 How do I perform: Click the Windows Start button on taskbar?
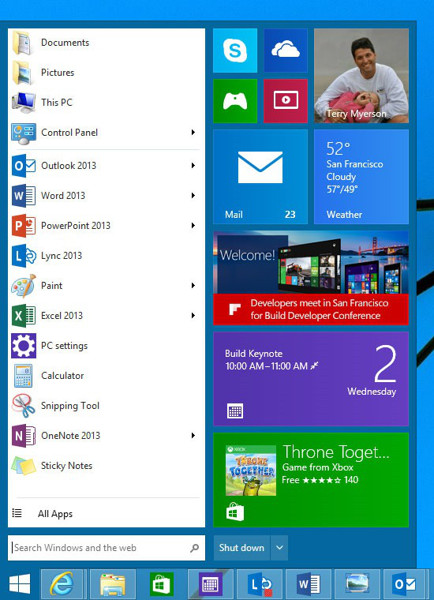20,584
